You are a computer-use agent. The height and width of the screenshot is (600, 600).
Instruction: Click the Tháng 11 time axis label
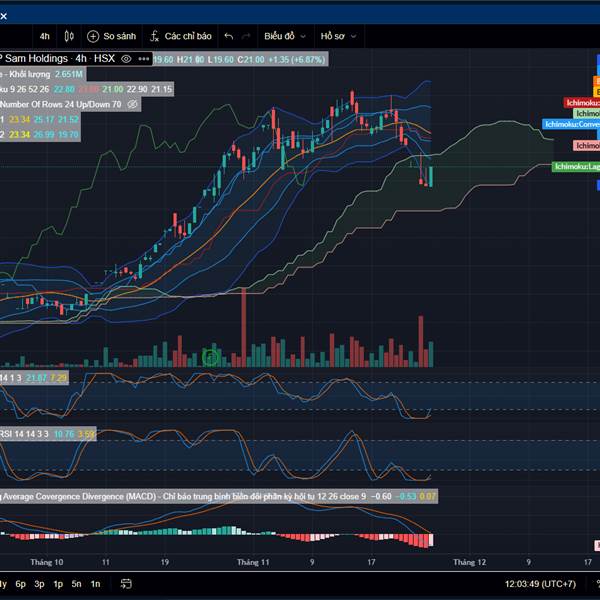click(253, 562)
